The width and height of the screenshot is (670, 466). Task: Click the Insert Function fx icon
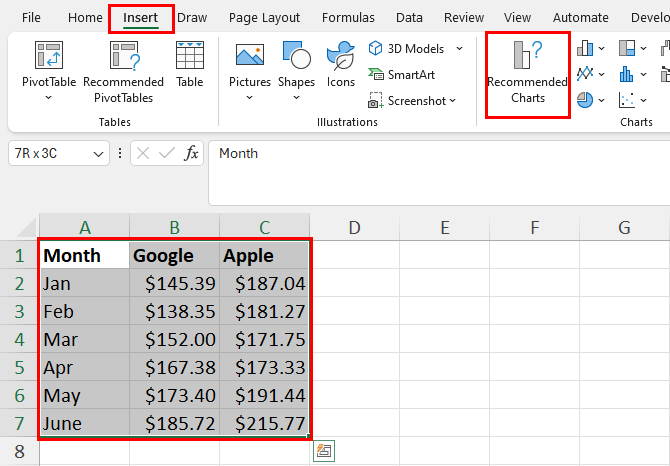coord(191,153)
